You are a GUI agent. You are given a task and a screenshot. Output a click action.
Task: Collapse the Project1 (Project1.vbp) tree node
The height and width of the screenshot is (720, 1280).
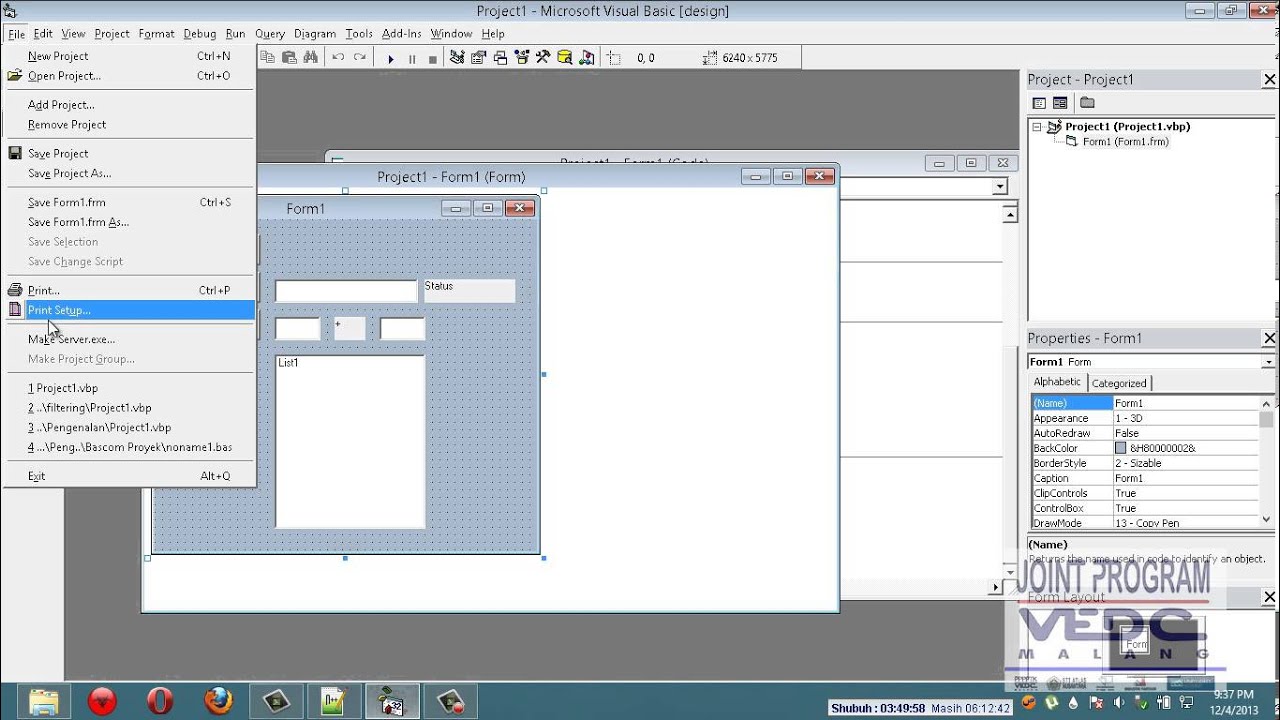(x=1037, y=127)
